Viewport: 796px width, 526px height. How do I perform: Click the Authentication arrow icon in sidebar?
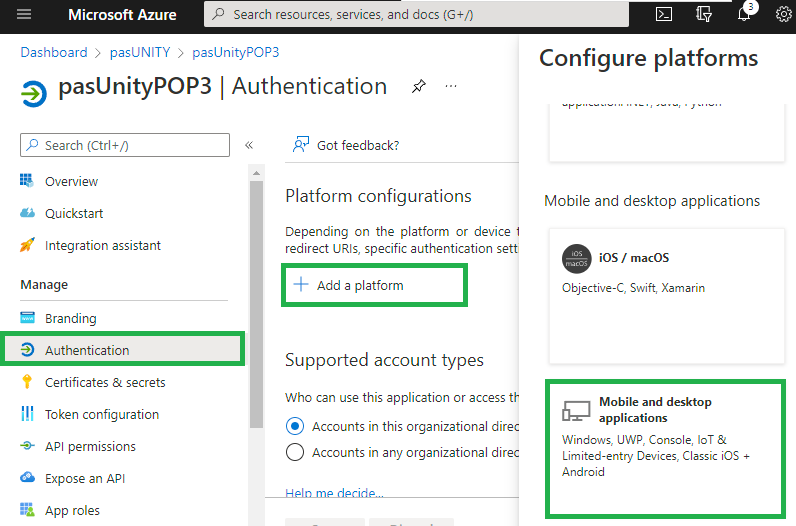pyautogui.click(x=27, y=350)
